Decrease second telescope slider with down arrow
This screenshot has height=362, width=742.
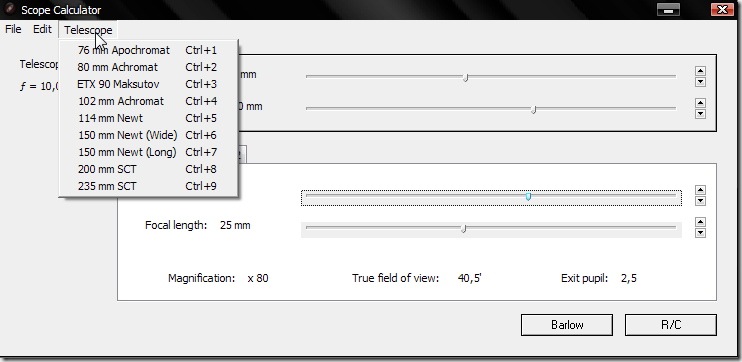[700, 114]
